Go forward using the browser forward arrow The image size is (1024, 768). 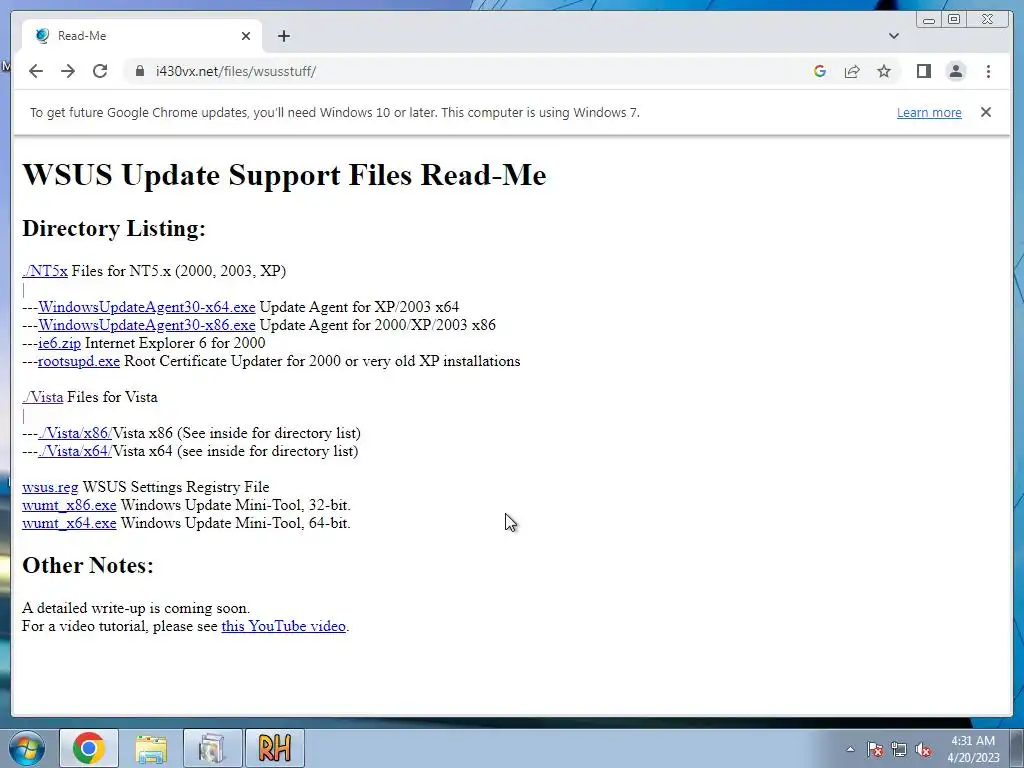pos(68,71)
